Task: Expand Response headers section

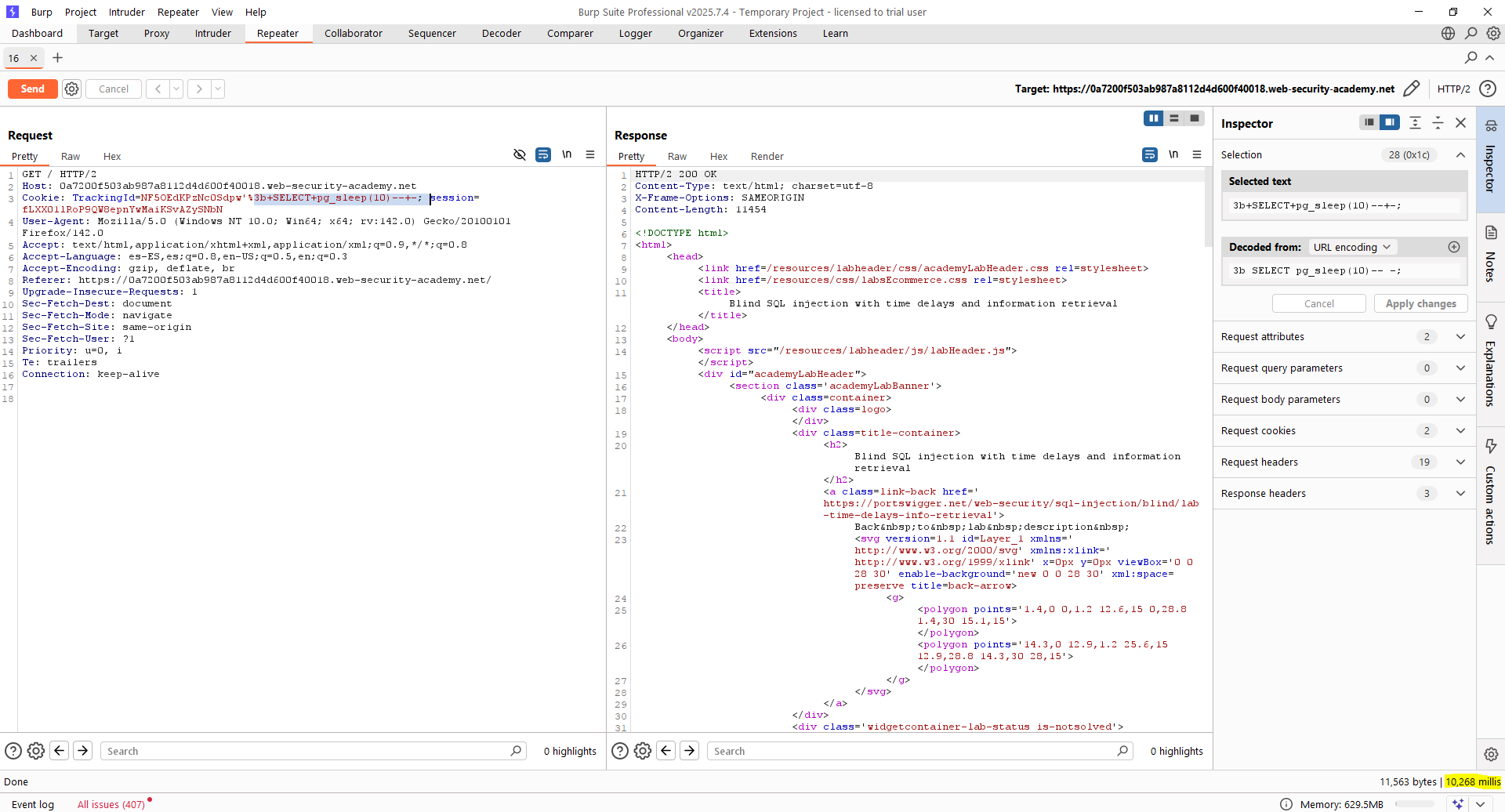Action: click(x=1460, y=494)
